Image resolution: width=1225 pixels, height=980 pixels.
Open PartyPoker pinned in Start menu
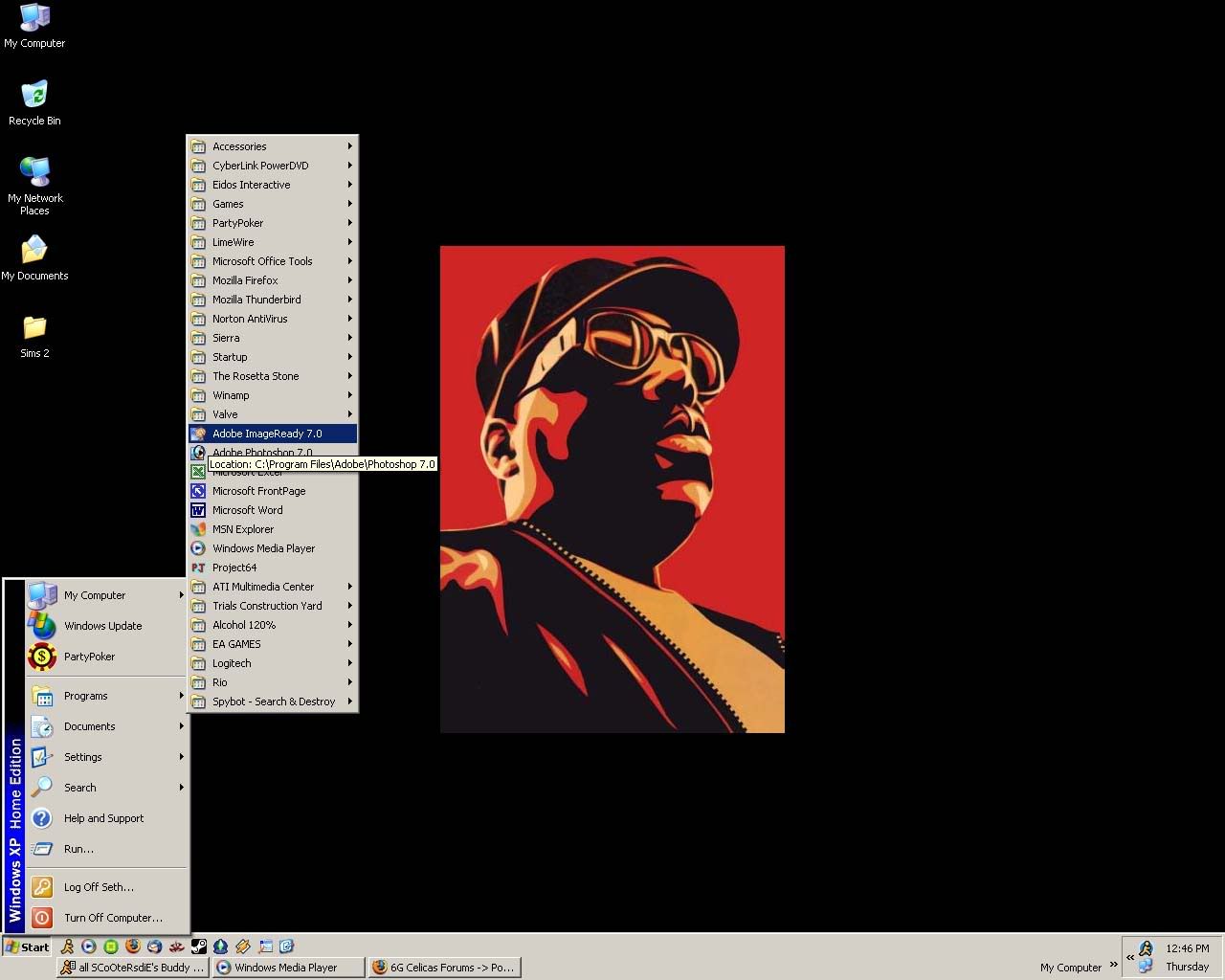coord(105,657)
